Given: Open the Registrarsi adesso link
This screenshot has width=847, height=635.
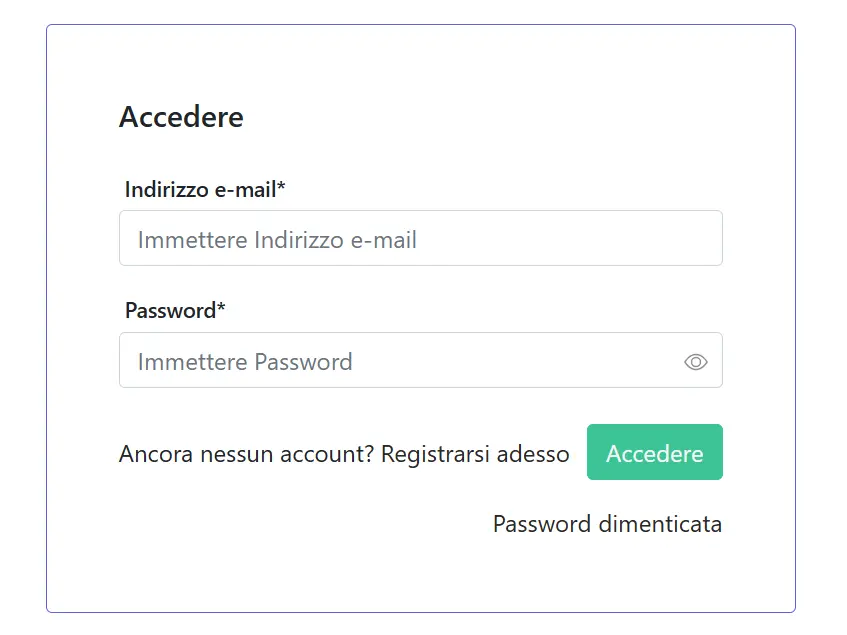Looking at the screenshot, I should coord(475,454).
